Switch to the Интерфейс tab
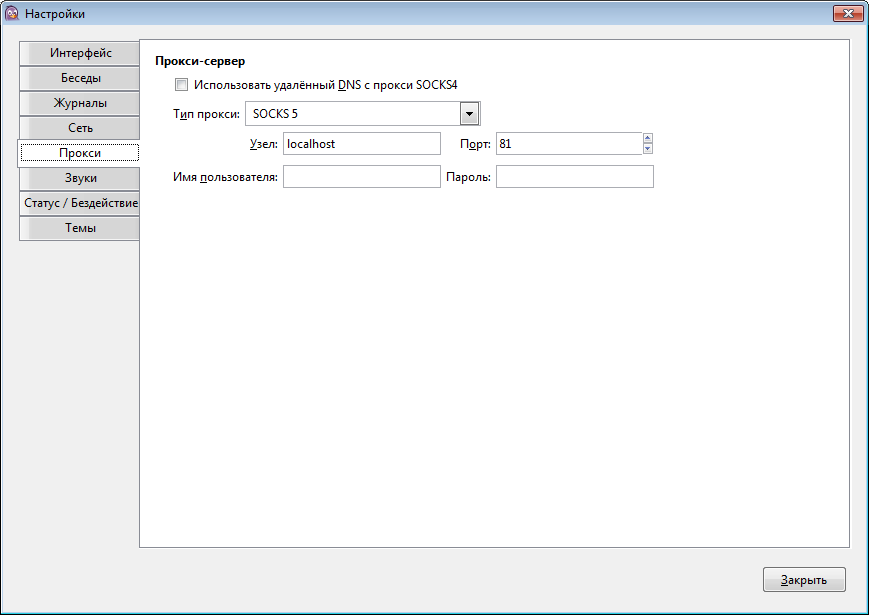869x615 pixels. (x=80, y=53)
